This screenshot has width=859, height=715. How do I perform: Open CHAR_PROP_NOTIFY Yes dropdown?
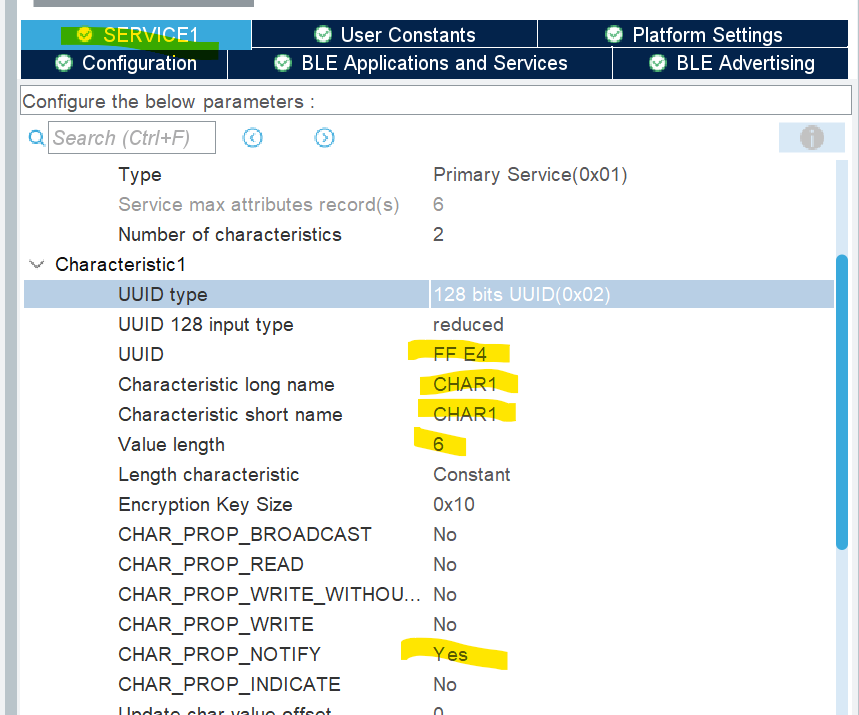[450, 654]
